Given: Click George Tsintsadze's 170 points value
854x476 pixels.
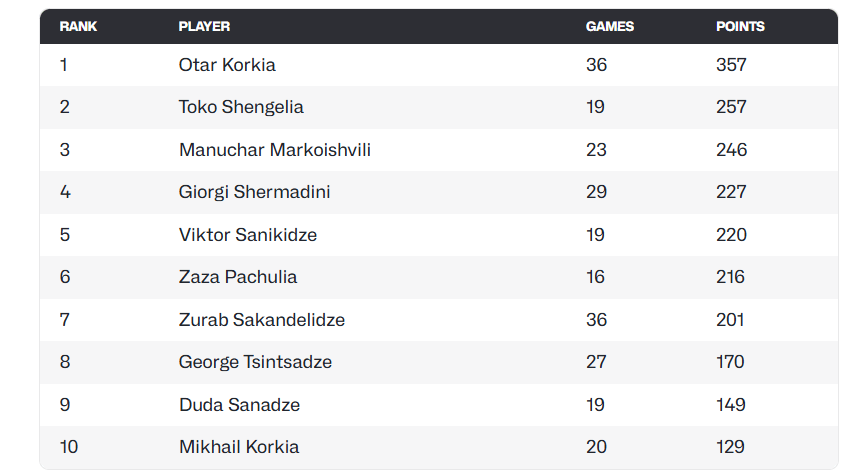Looking at the screenshot, I should tap(731, 362).
